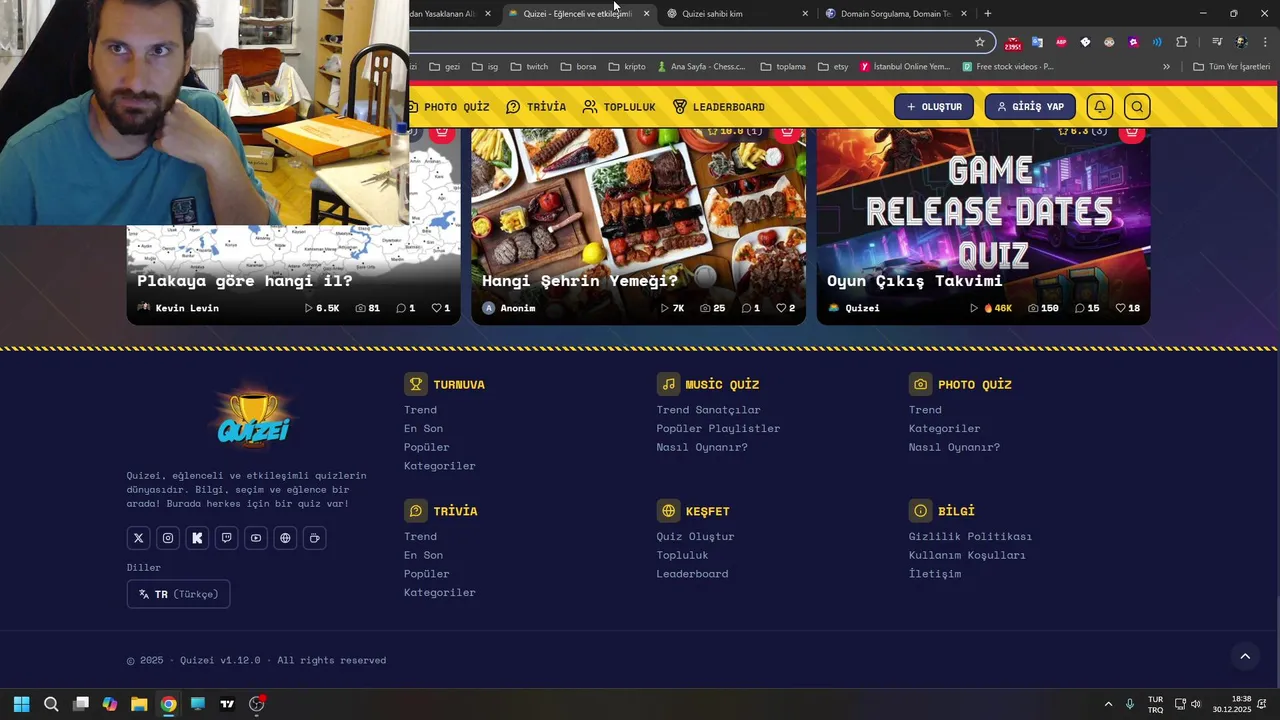Open File Explorer from taskbar
1280x720 pixels.
[139, 704]
